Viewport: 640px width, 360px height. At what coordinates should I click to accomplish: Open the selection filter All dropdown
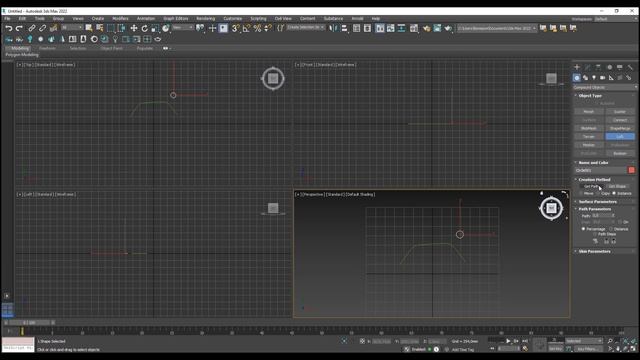point(71,27)
